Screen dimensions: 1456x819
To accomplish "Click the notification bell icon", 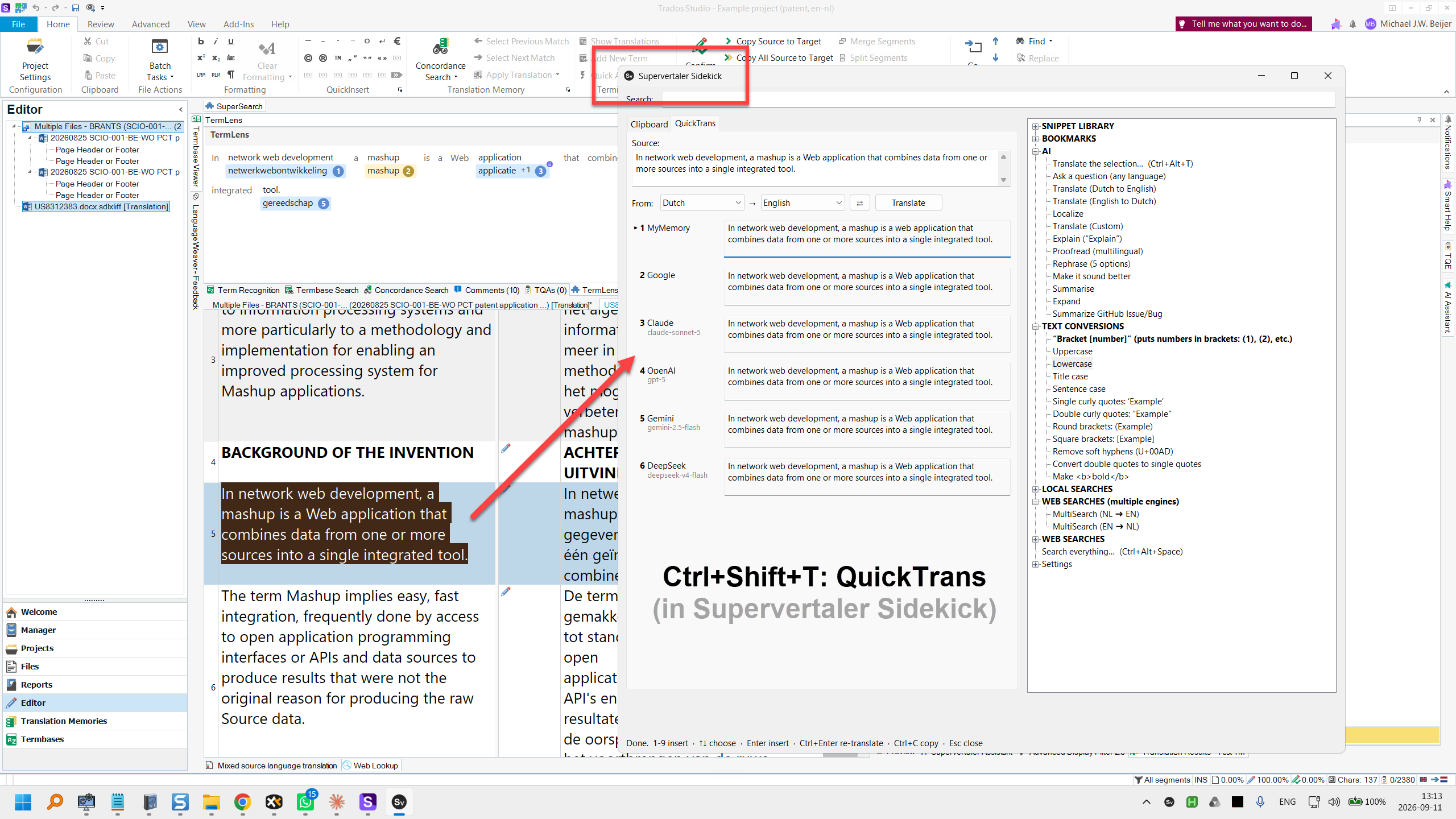I will tap(1352, 24).
